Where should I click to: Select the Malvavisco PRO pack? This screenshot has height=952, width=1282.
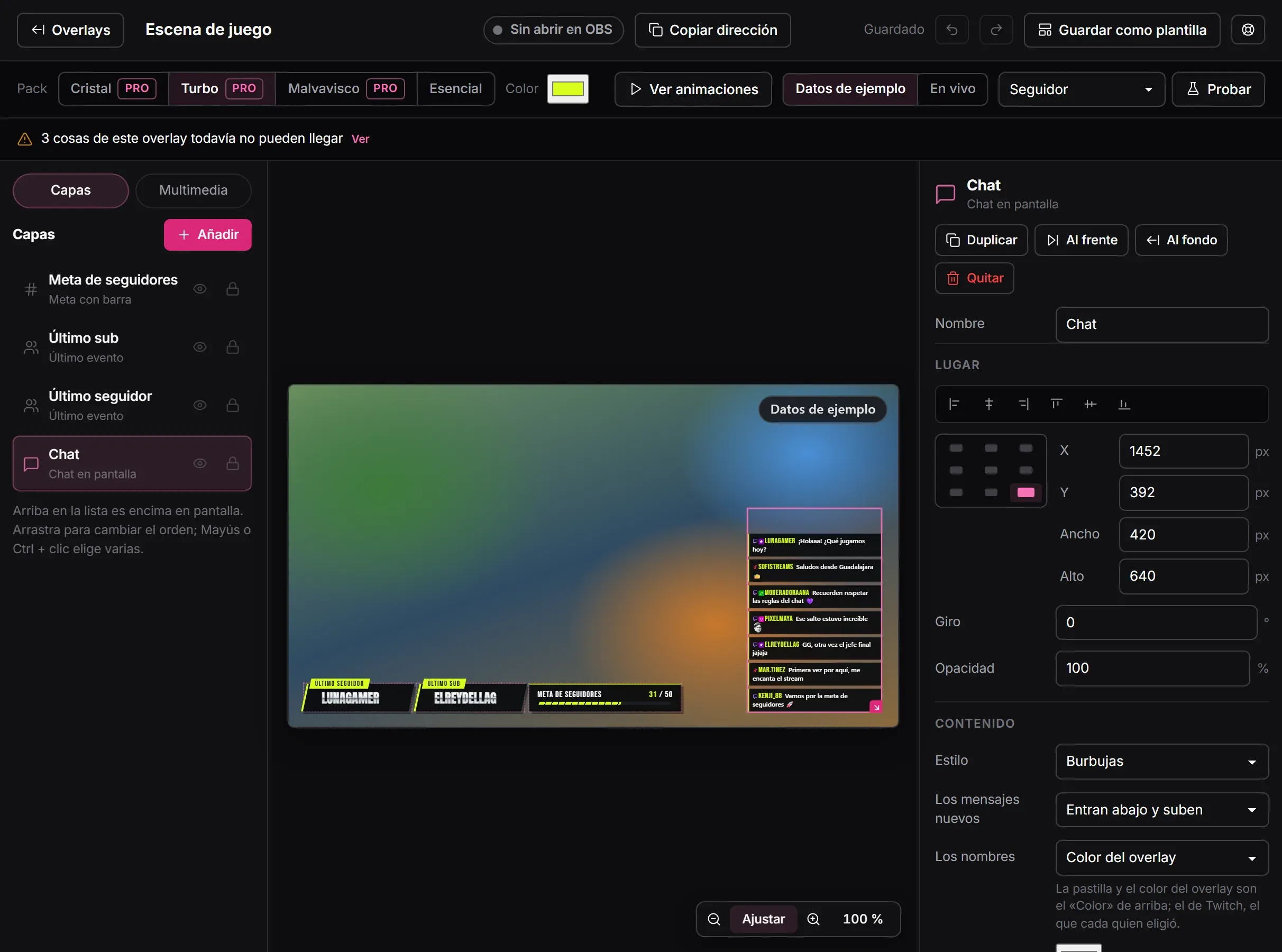click(x=346, y=89)
